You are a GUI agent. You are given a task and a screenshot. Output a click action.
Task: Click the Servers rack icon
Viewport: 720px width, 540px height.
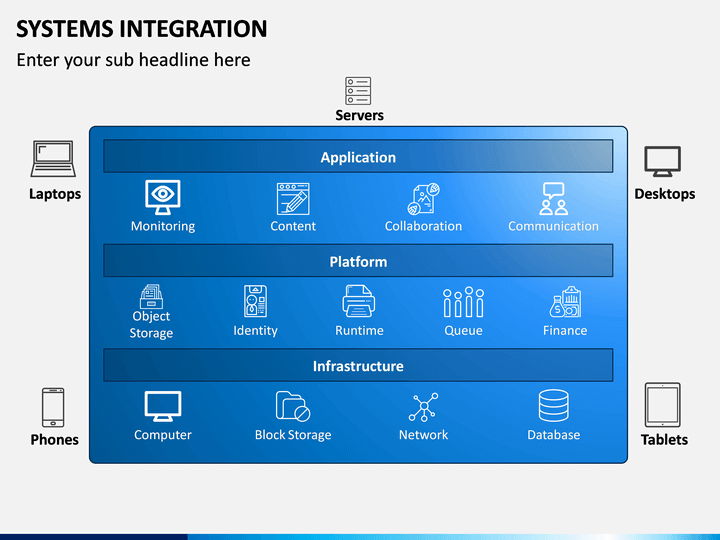coord(358,91)
